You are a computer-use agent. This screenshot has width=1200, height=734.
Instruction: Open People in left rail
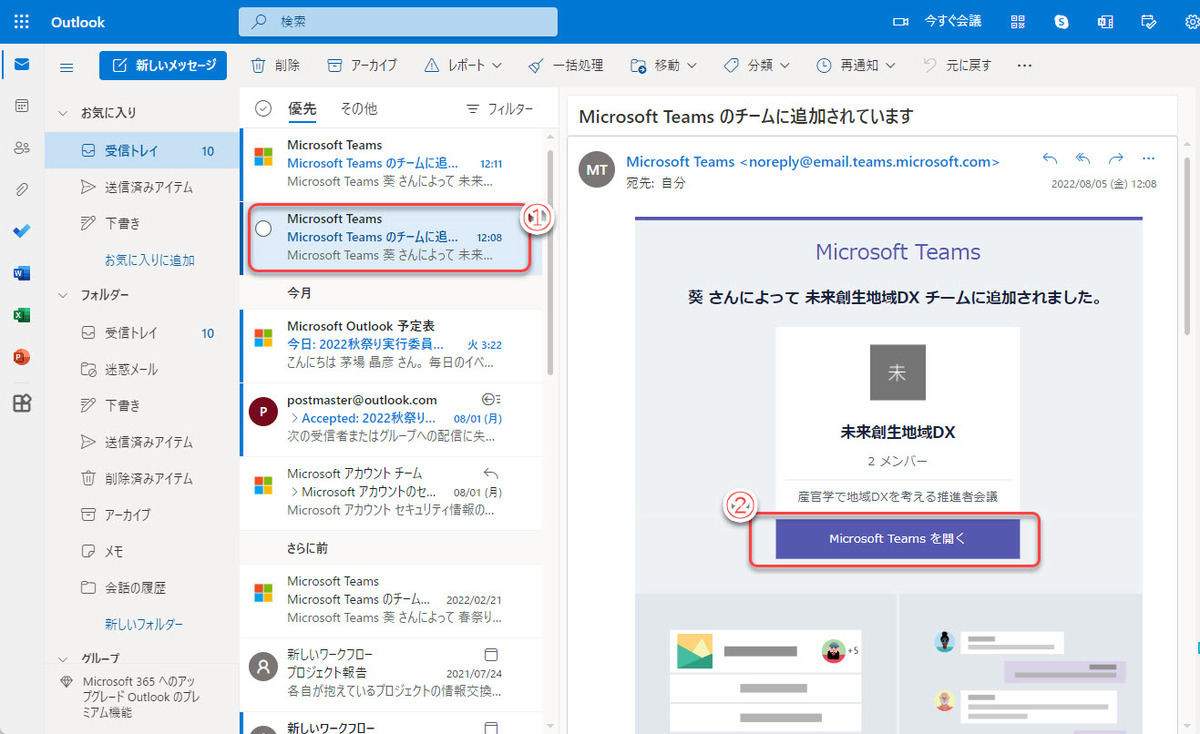(22, 147)
